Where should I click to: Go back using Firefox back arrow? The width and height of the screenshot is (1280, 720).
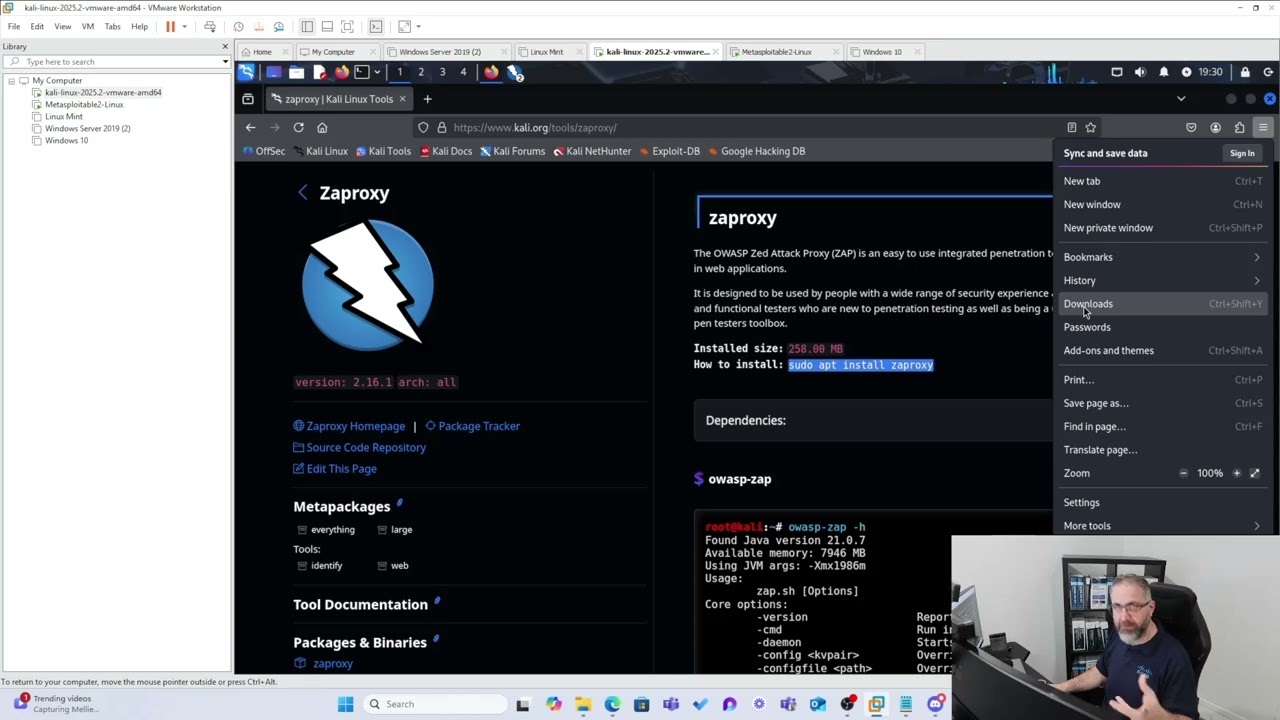point(250,127)
